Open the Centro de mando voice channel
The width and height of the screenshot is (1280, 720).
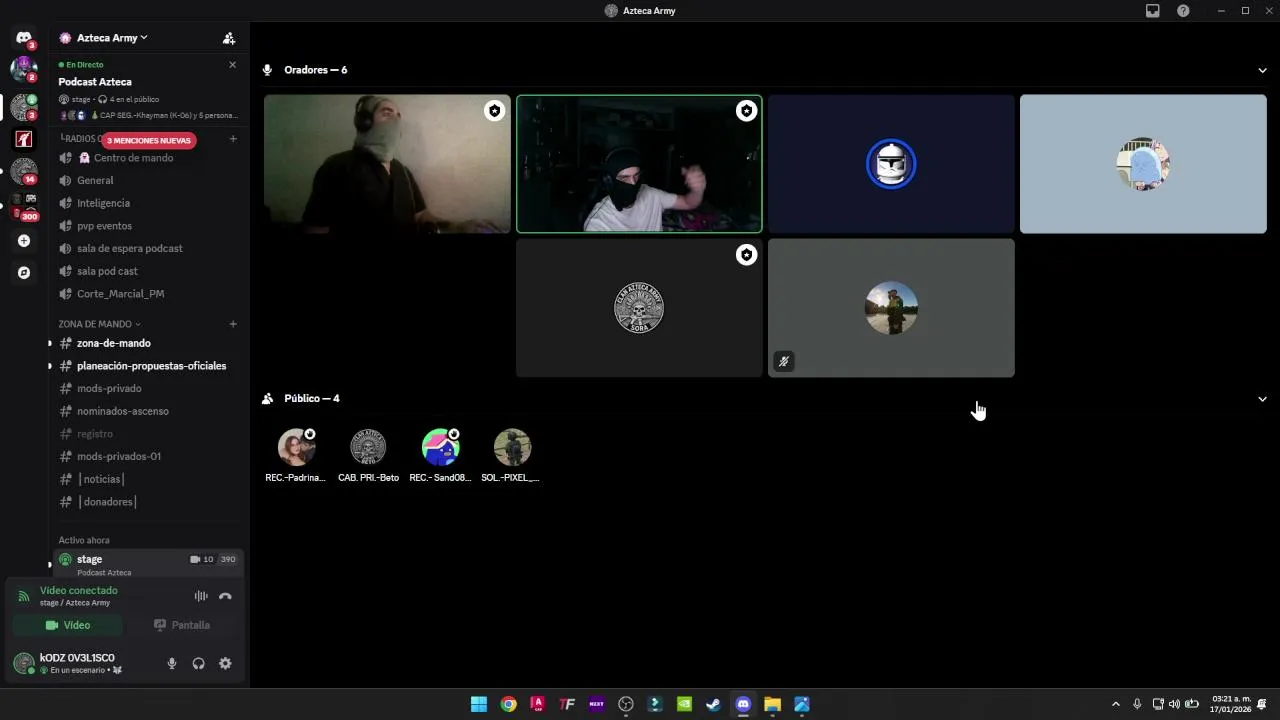coord(147,158)
